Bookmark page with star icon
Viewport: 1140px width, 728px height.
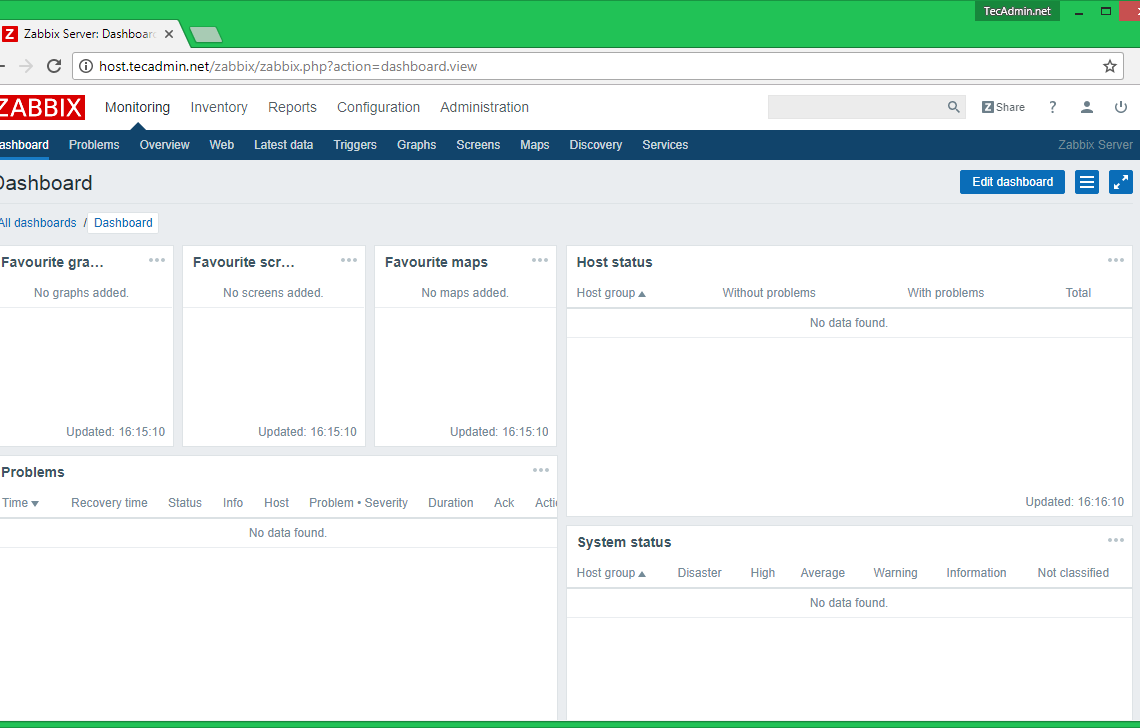point(1109,66)
